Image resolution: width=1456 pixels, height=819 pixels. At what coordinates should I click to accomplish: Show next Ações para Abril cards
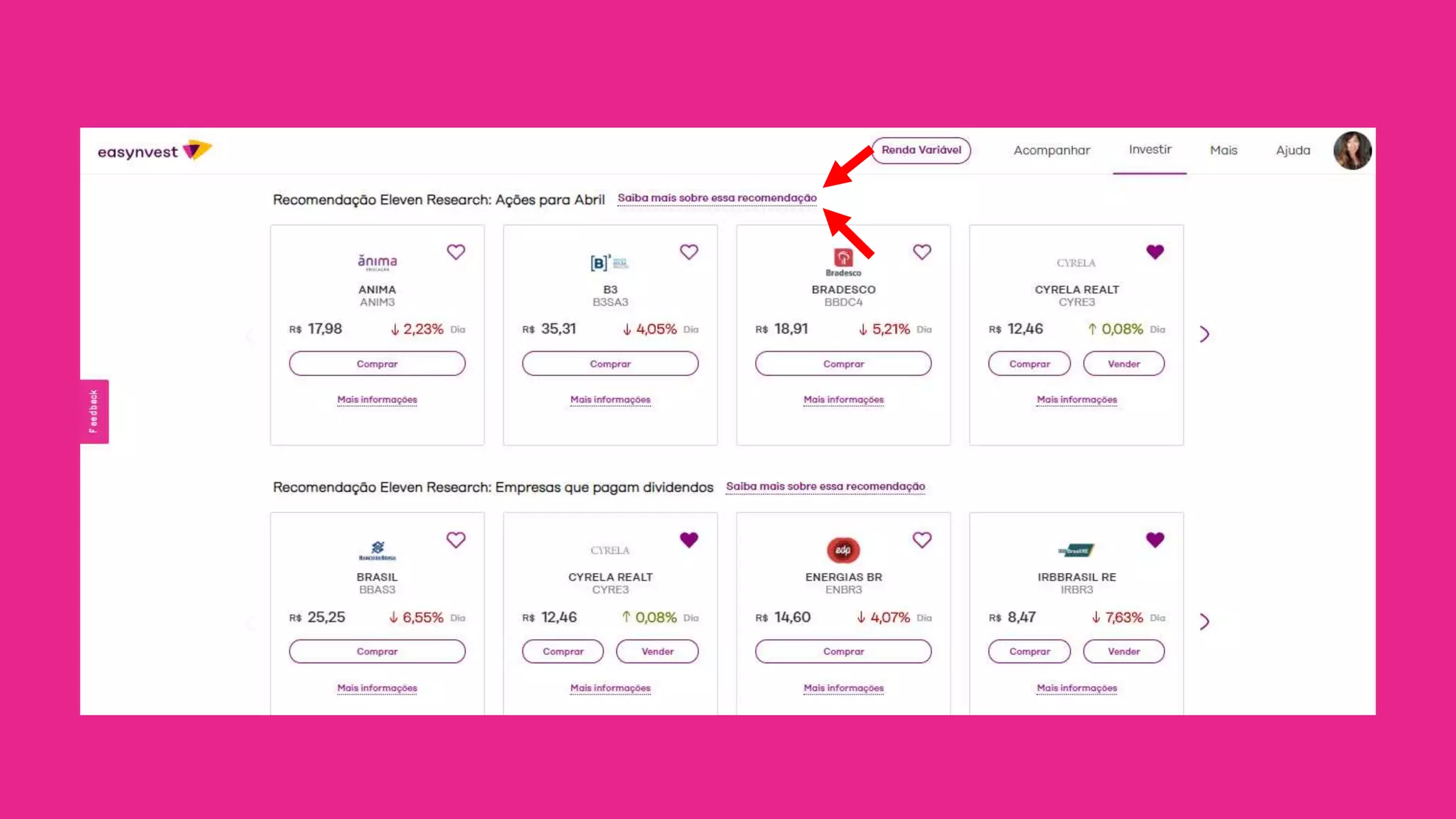pos(1204,334)
